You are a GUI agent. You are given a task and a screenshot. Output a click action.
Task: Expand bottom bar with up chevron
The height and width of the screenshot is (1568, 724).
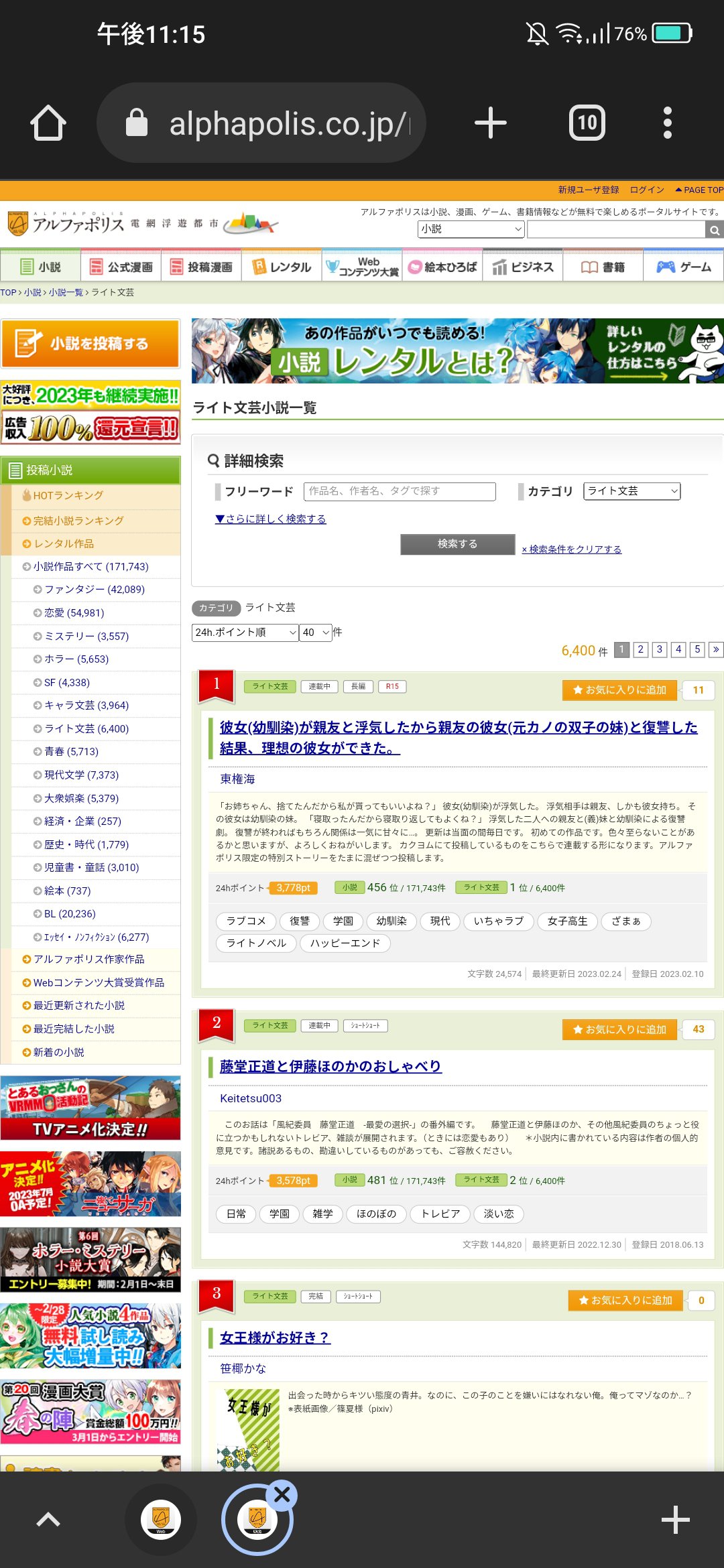[x=48, y=1520]
